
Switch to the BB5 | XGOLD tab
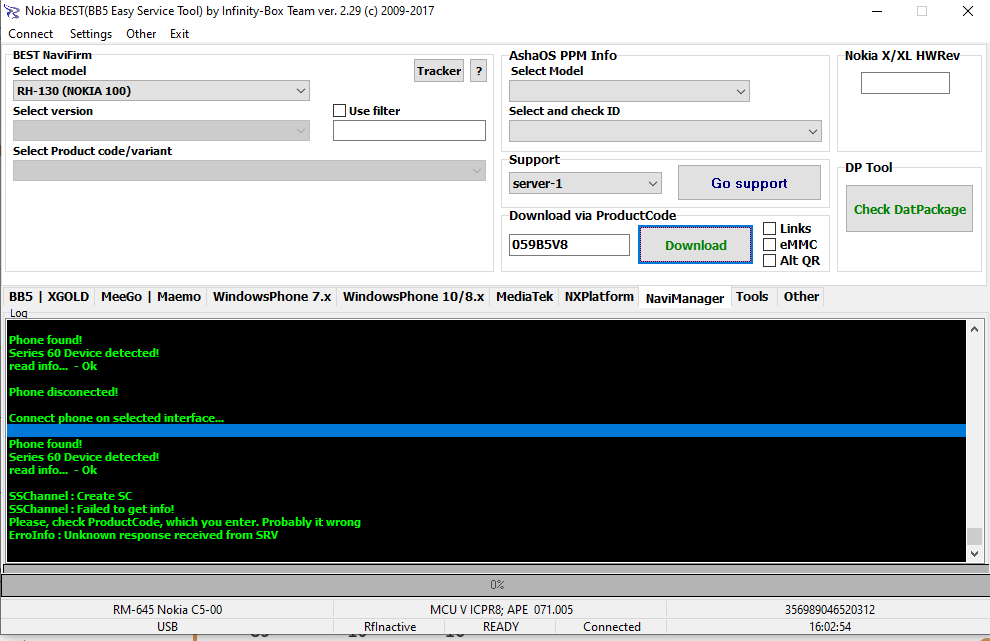point(49,297)
